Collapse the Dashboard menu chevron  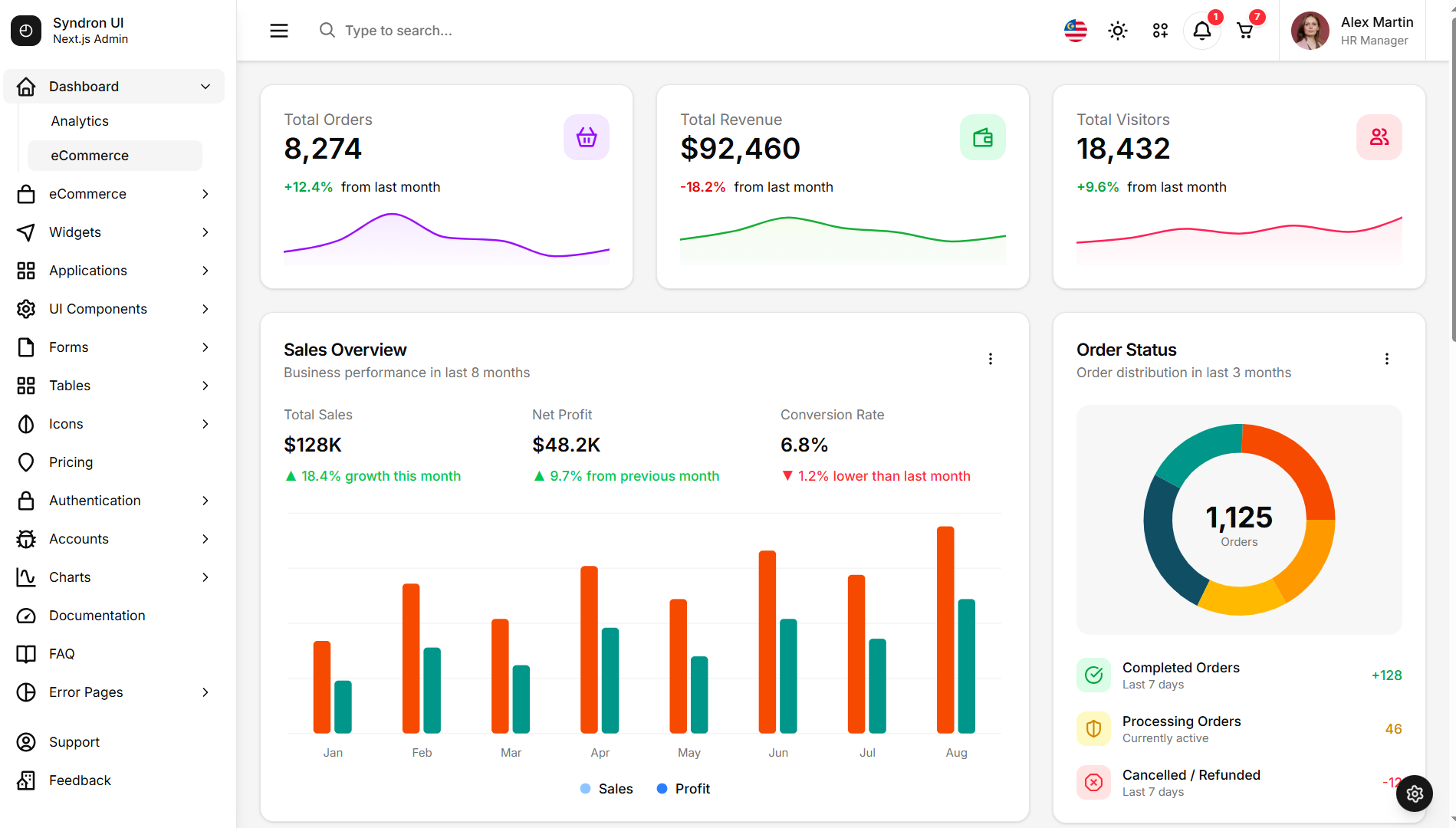pyautogui.click(x=205, y=87)
